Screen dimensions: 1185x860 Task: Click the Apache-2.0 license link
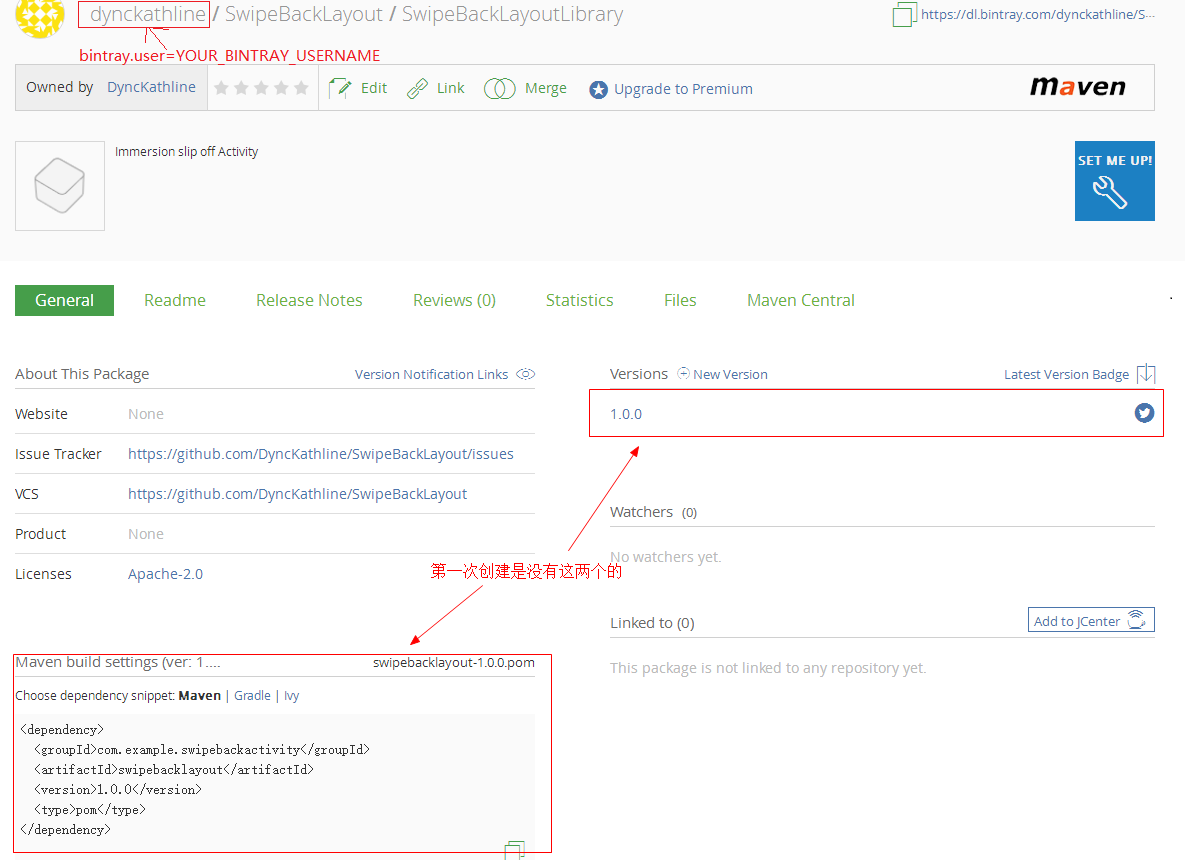click(166, 574)
